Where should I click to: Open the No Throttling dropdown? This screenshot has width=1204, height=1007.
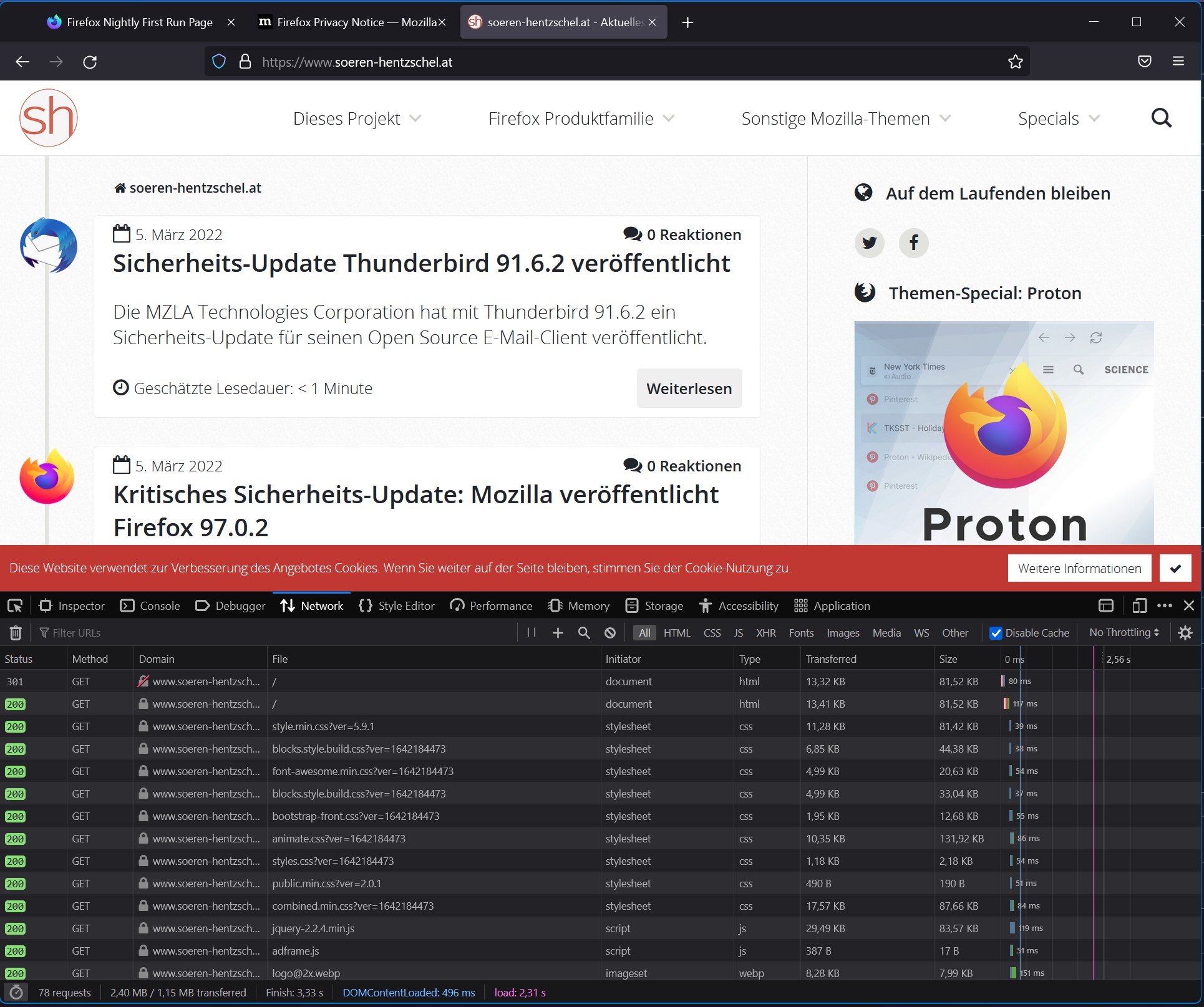1124,632
